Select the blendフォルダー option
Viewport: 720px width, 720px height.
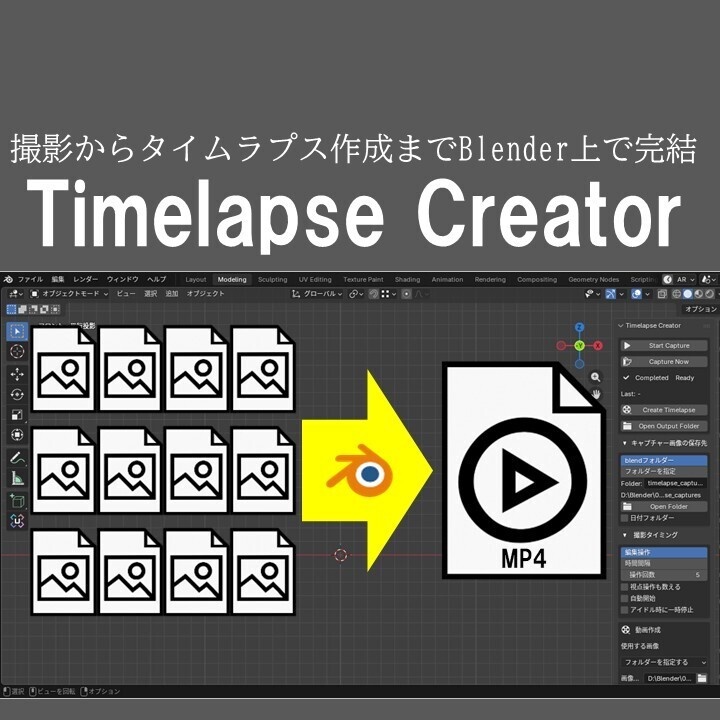tap(664, 460)
